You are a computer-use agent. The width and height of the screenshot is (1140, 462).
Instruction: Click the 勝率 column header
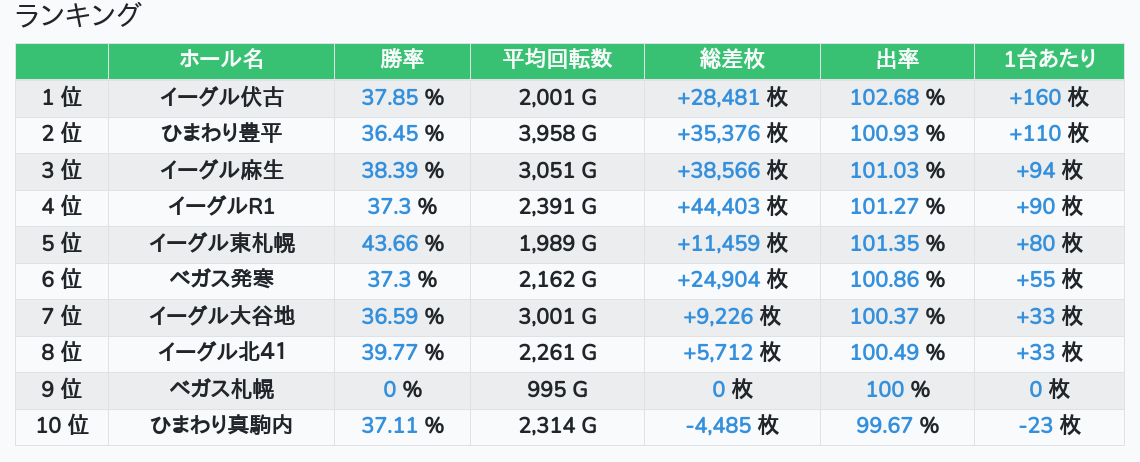(x=402, y=60)
